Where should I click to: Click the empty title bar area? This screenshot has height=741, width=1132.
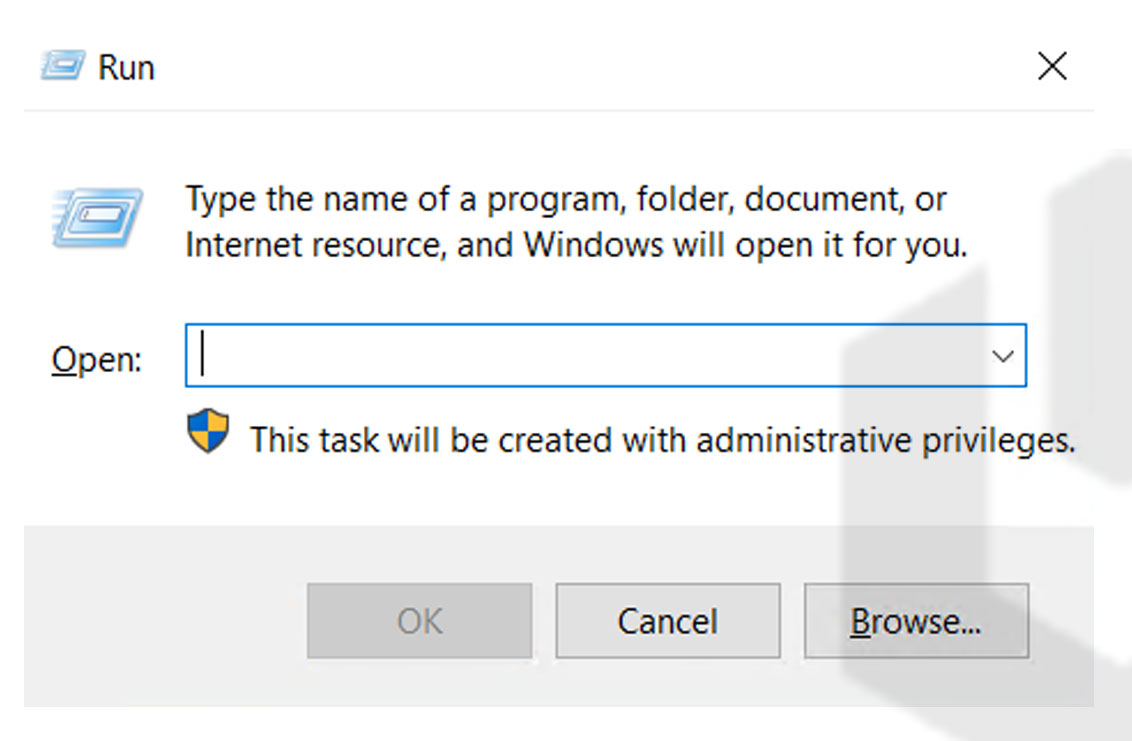point(600,67)
